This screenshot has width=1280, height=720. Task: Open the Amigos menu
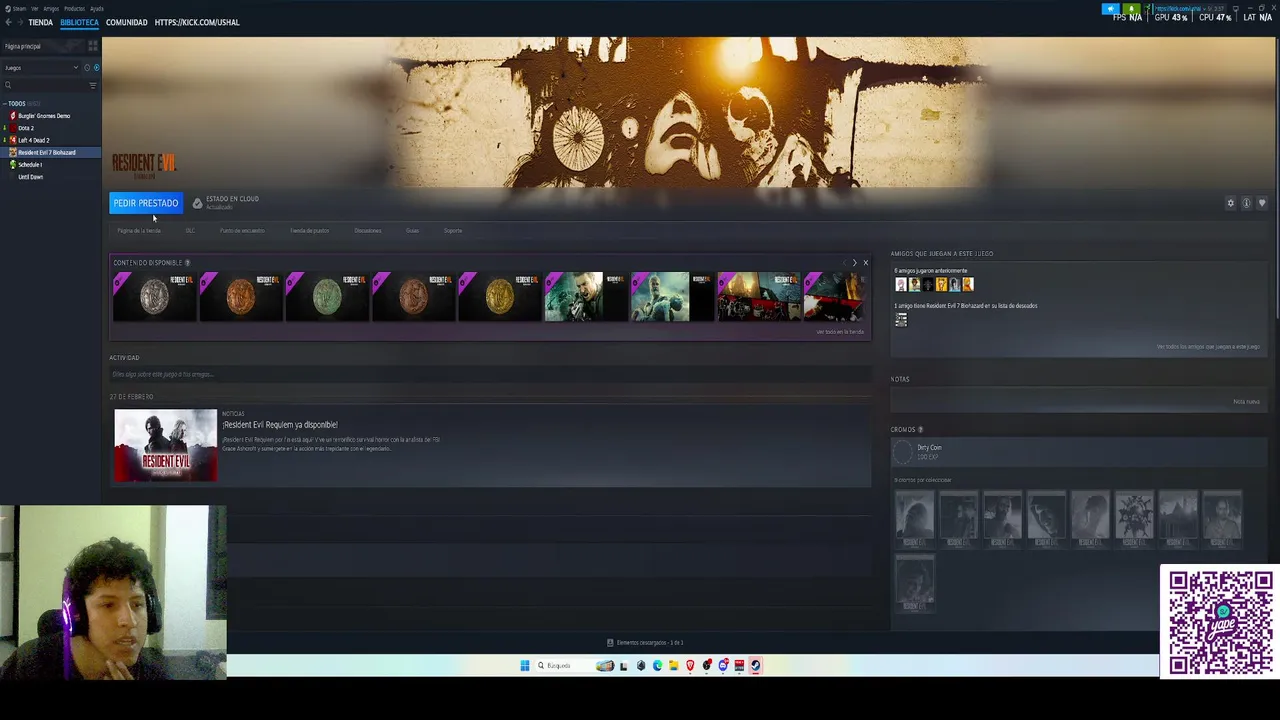pos(51,8)
